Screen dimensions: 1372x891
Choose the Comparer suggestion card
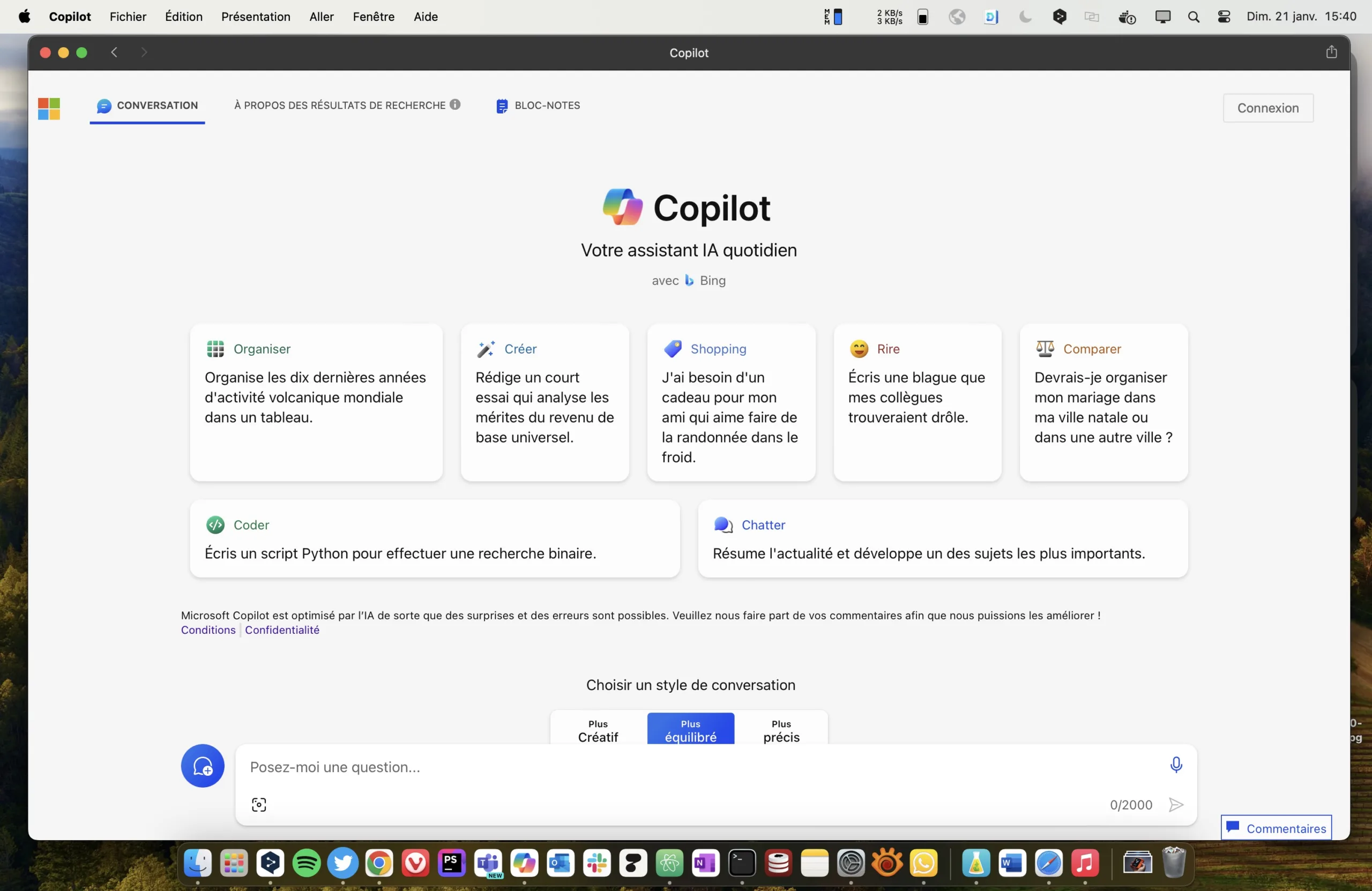point(1103,402)
